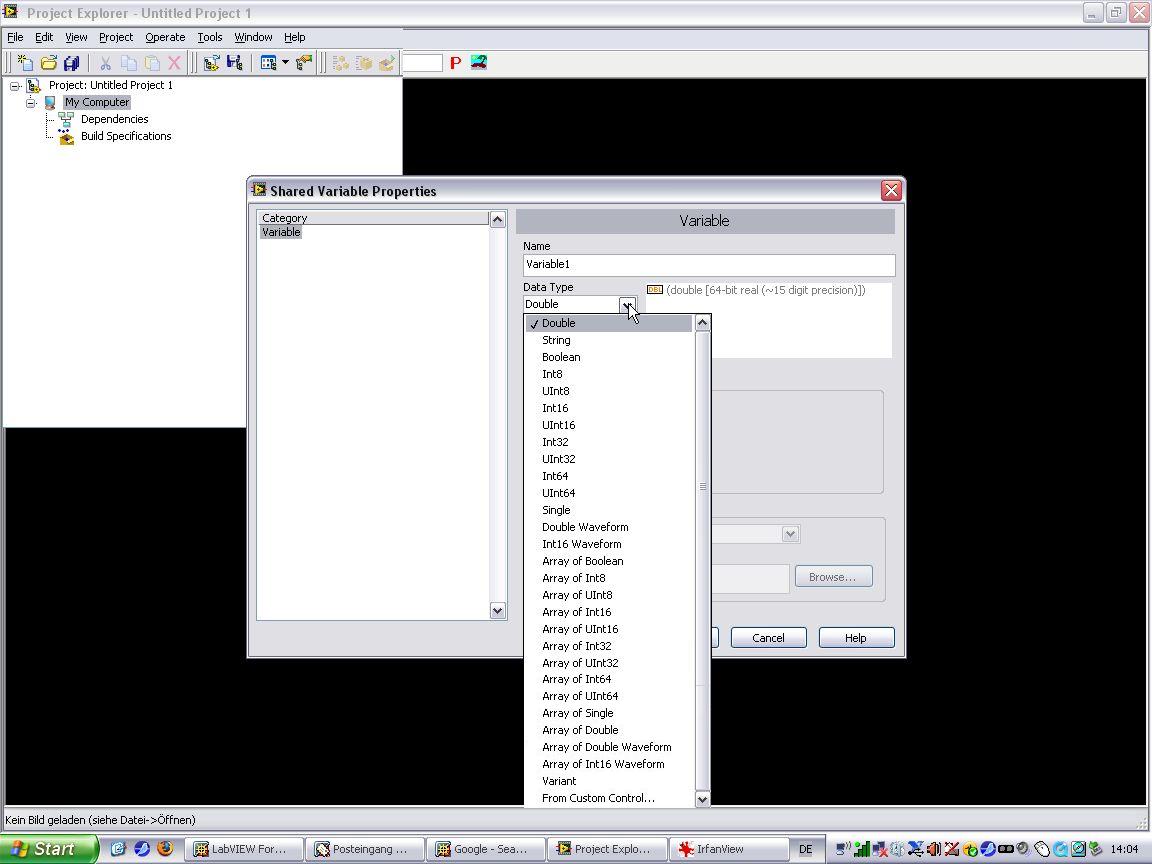Click the Open file toolbar icon
1152x864 pixels.
48,63
